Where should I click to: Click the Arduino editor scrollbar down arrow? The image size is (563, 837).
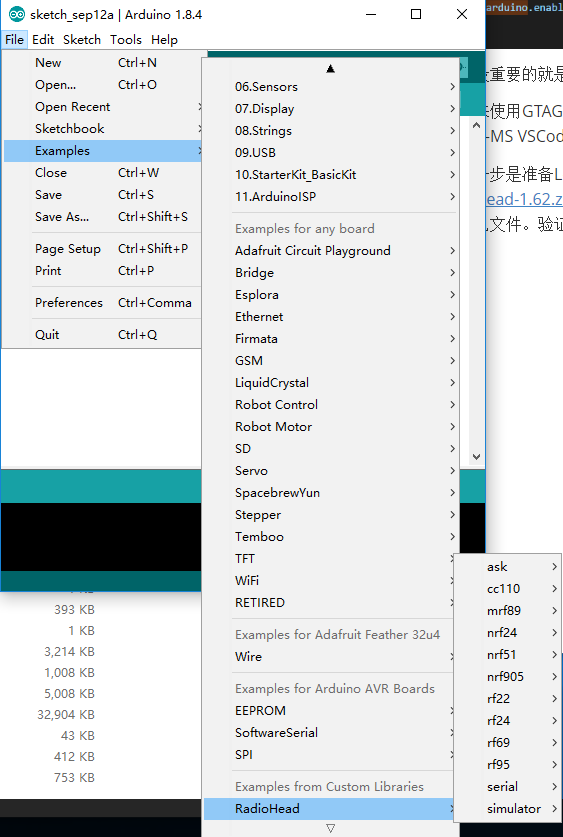(x=477, y=457)
